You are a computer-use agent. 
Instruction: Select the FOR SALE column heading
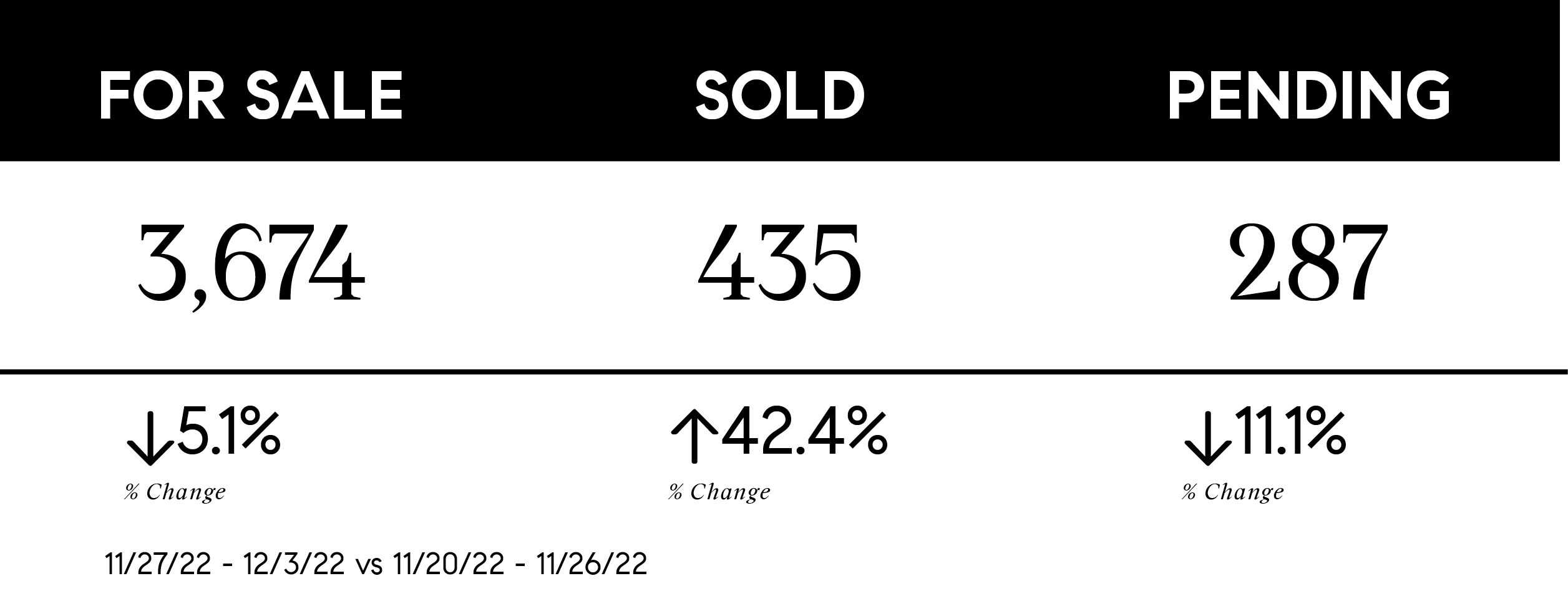(x=251, y=96)
